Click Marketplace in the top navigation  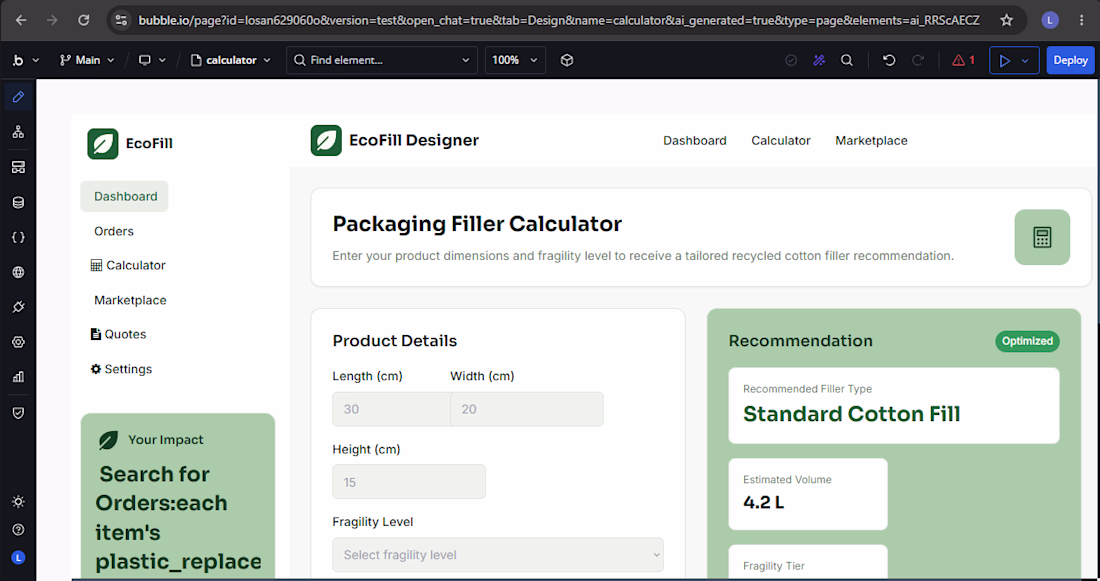click(871, 140)
